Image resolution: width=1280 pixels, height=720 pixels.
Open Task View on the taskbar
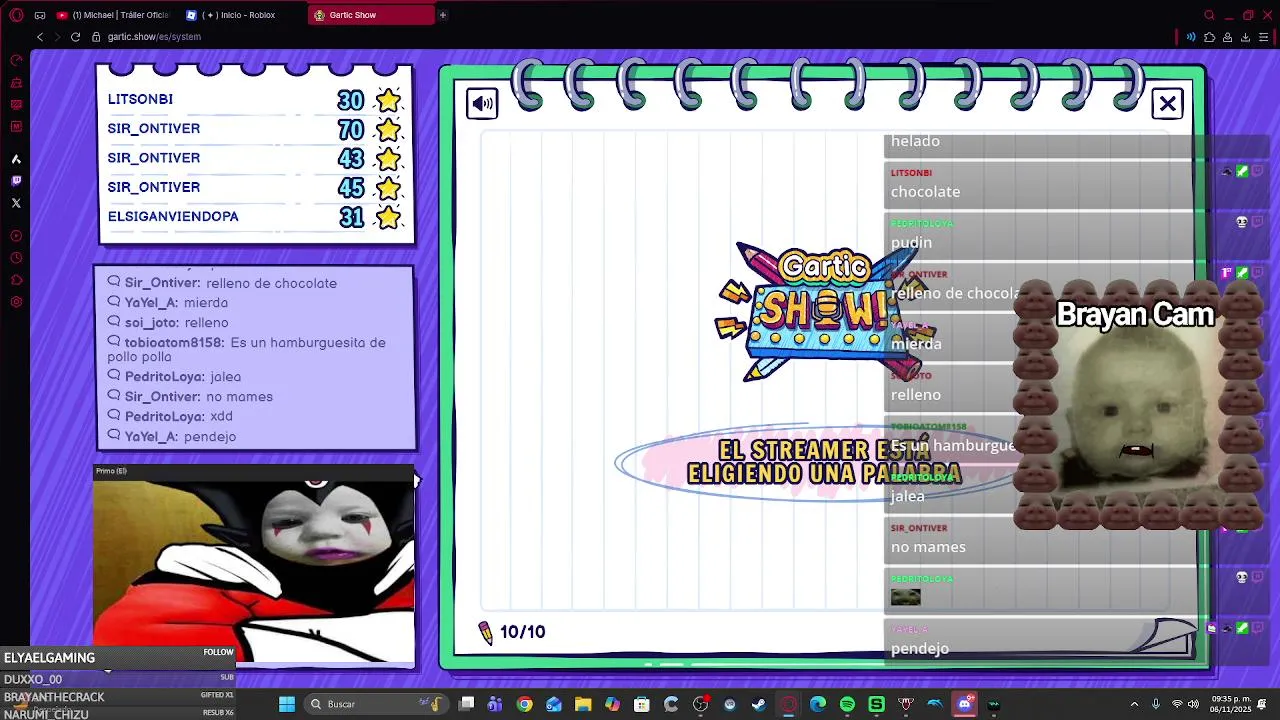tap(467, 704)
